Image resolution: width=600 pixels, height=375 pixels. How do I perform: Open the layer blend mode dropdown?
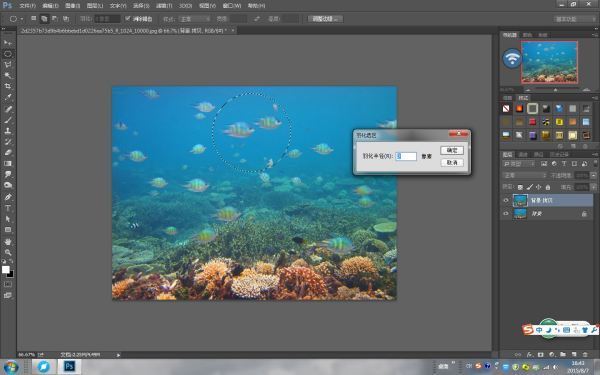point(524,175)
